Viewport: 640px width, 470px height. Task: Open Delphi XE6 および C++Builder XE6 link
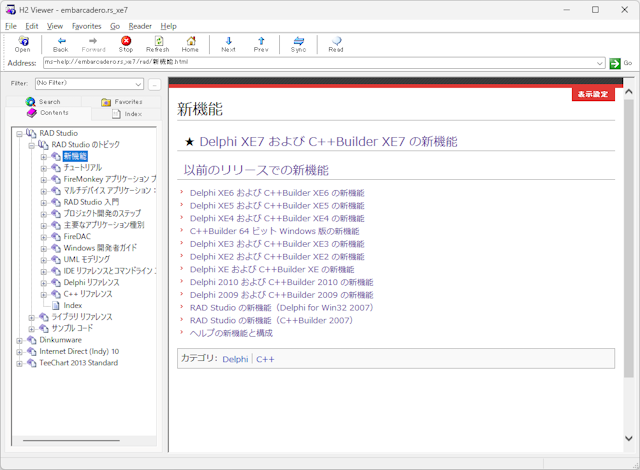[277, 193]
